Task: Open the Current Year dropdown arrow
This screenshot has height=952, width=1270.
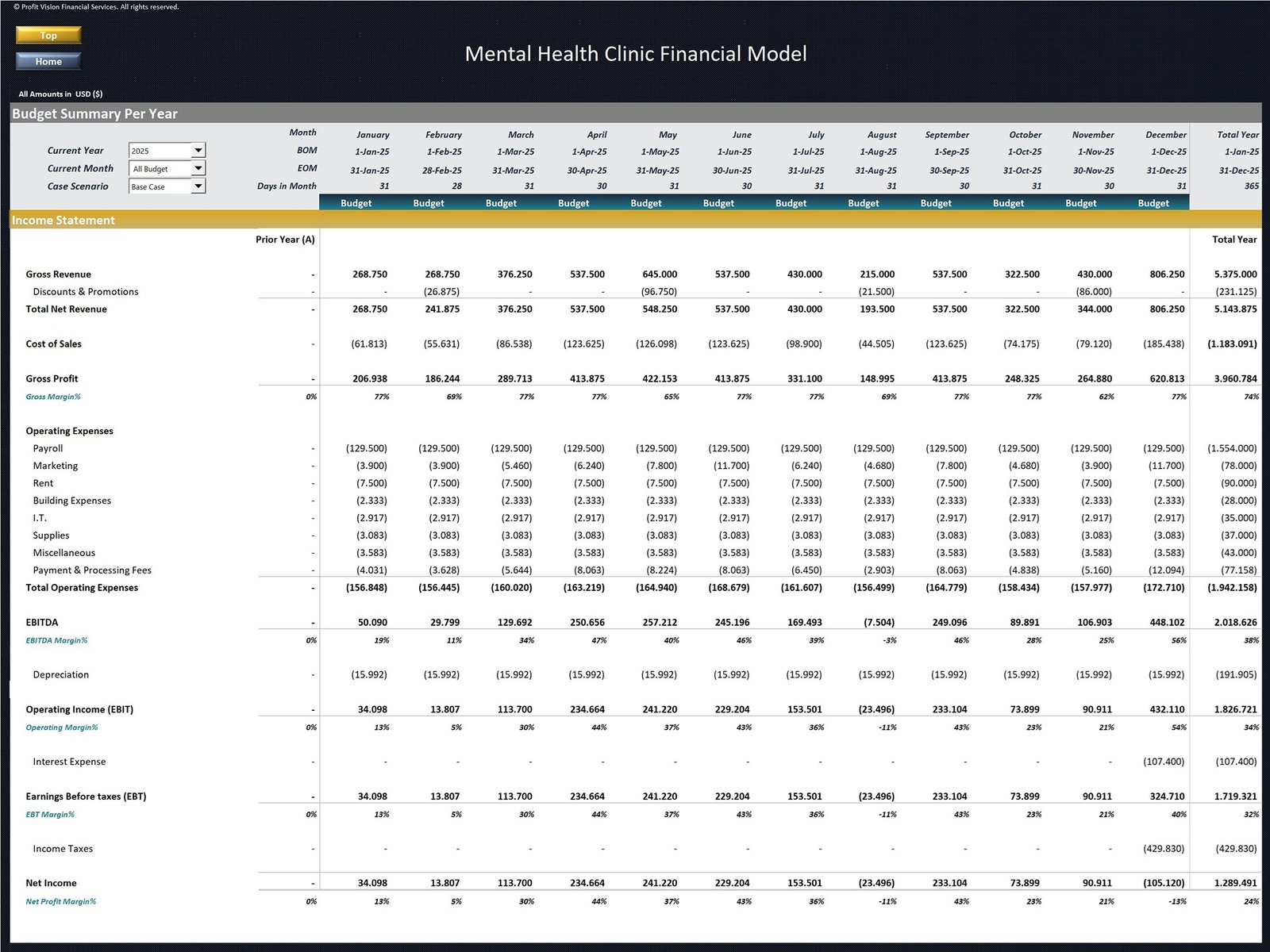Action: pyautogui.click(x=198, y=150)
